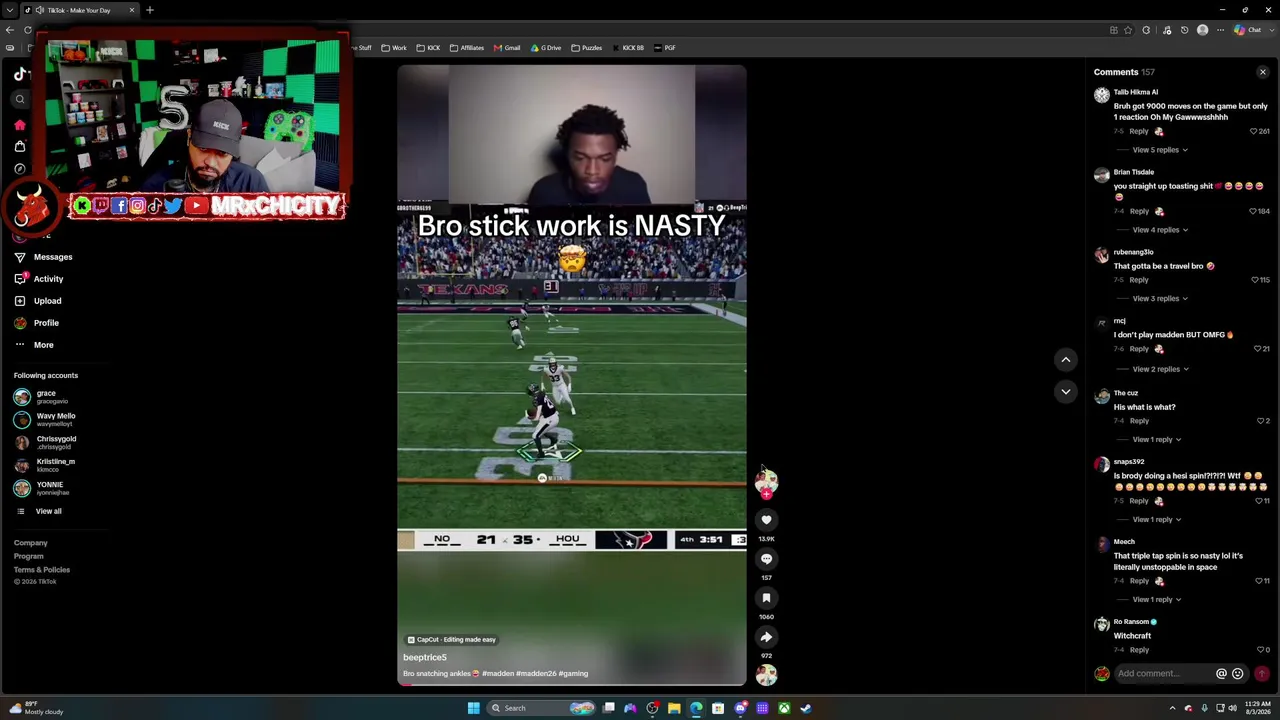Open the TikTok search icon in sidebar
The height and width of the screenshot is (720, 1280).
tap(20, 99)
